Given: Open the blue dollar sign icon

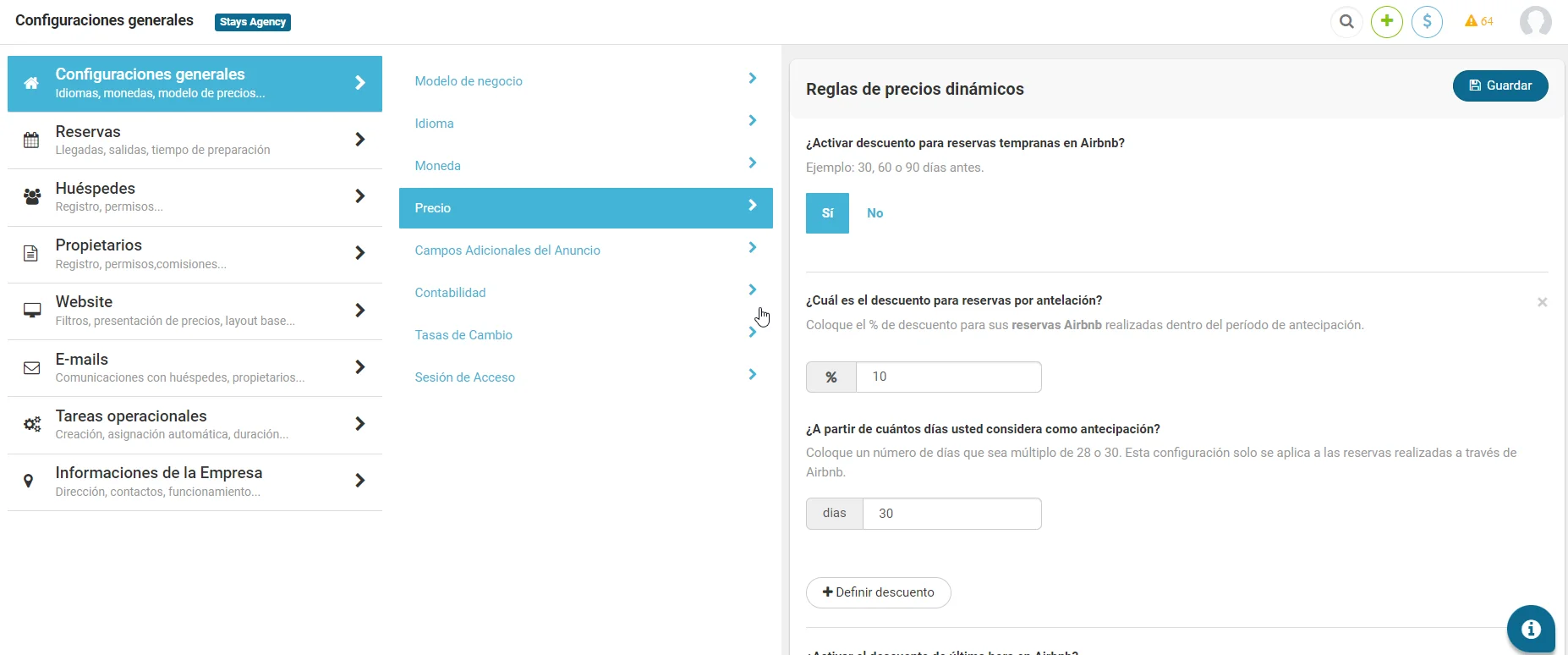Looking at the screenshot, I should [x=1428, y=21].
